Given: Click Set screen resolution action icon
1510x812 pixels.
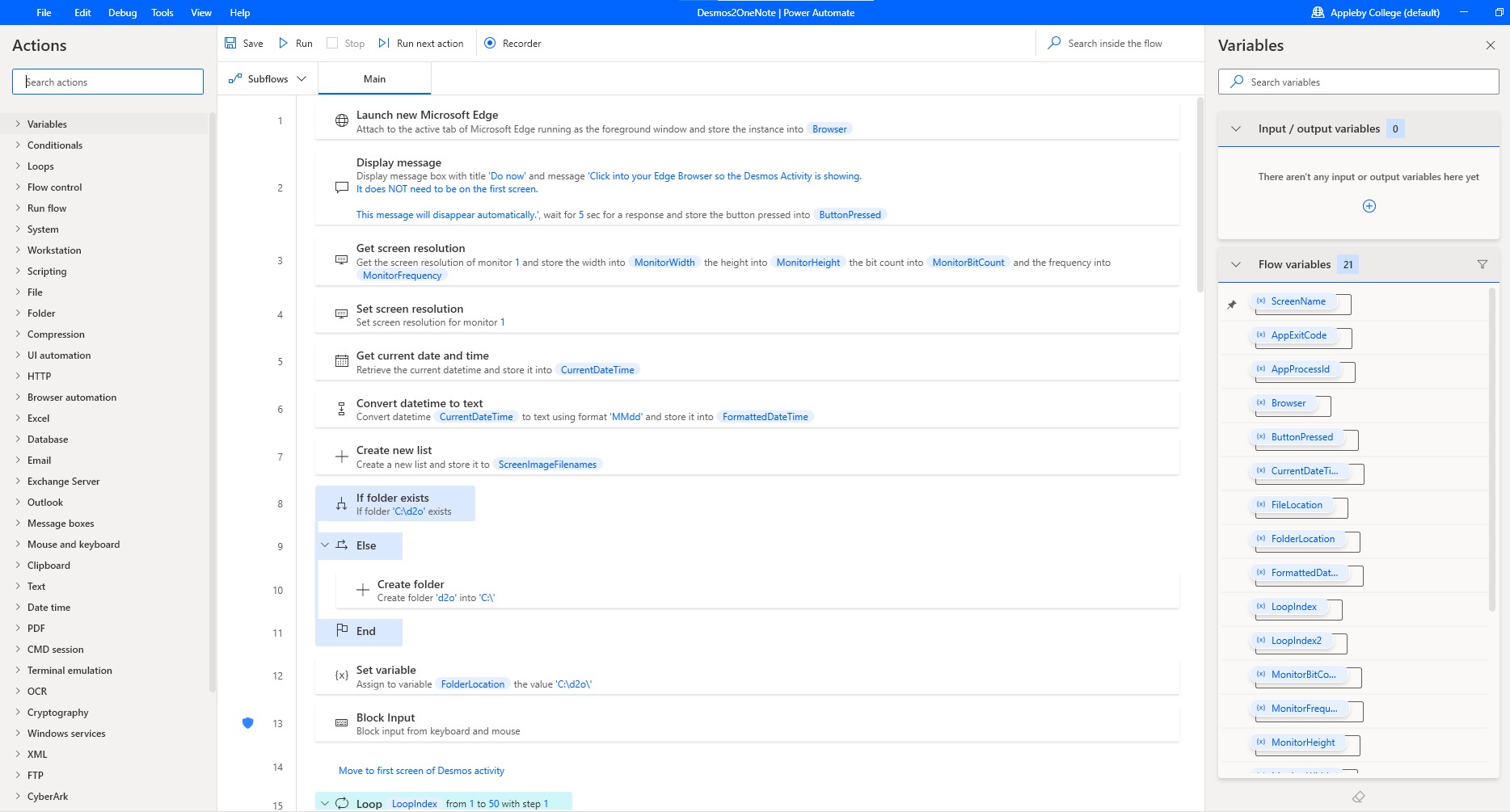Looking at the screenshot, I should (x=341, y=314).
